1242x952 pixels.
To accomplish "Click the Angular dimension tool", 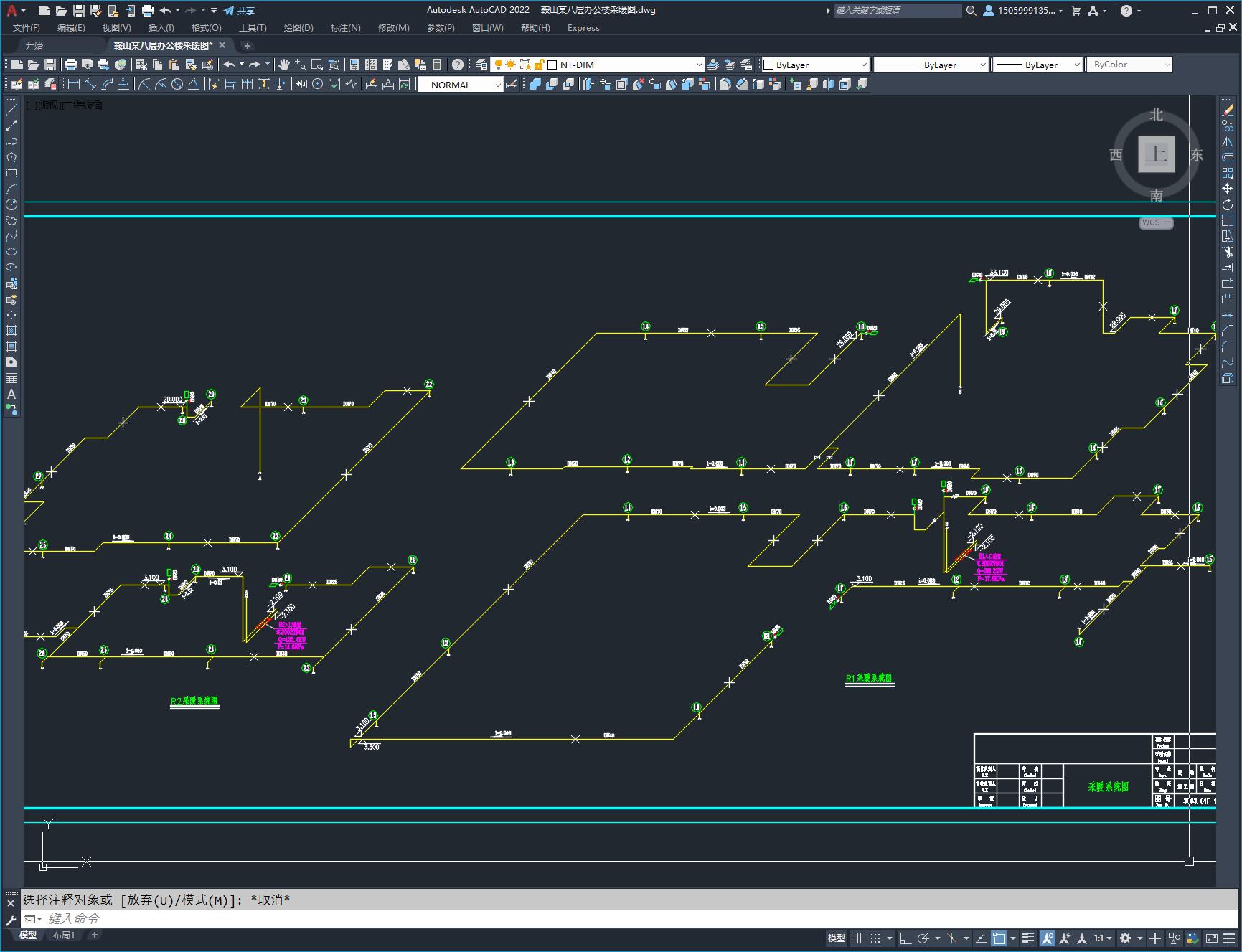I will [x=194, y=84].
